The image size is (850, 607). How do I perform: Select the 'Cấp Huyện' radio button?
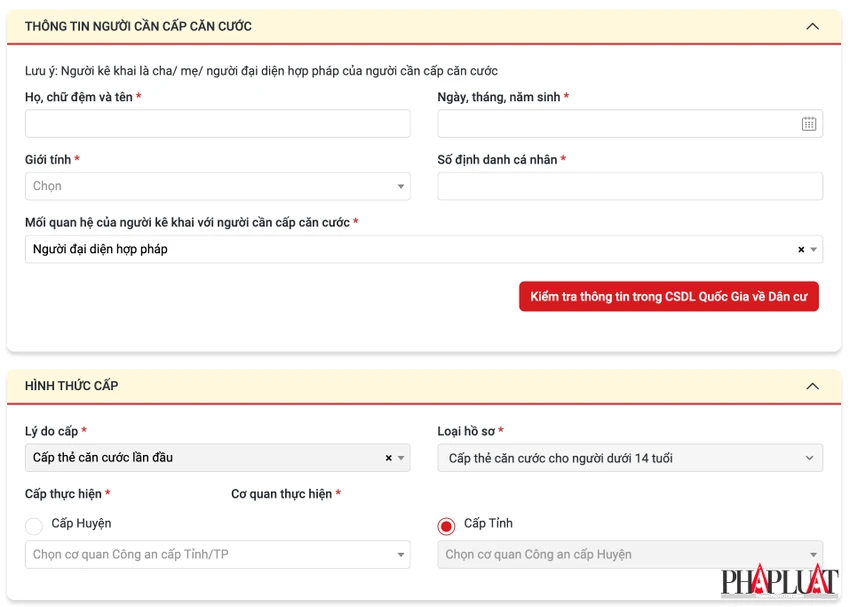34,526
